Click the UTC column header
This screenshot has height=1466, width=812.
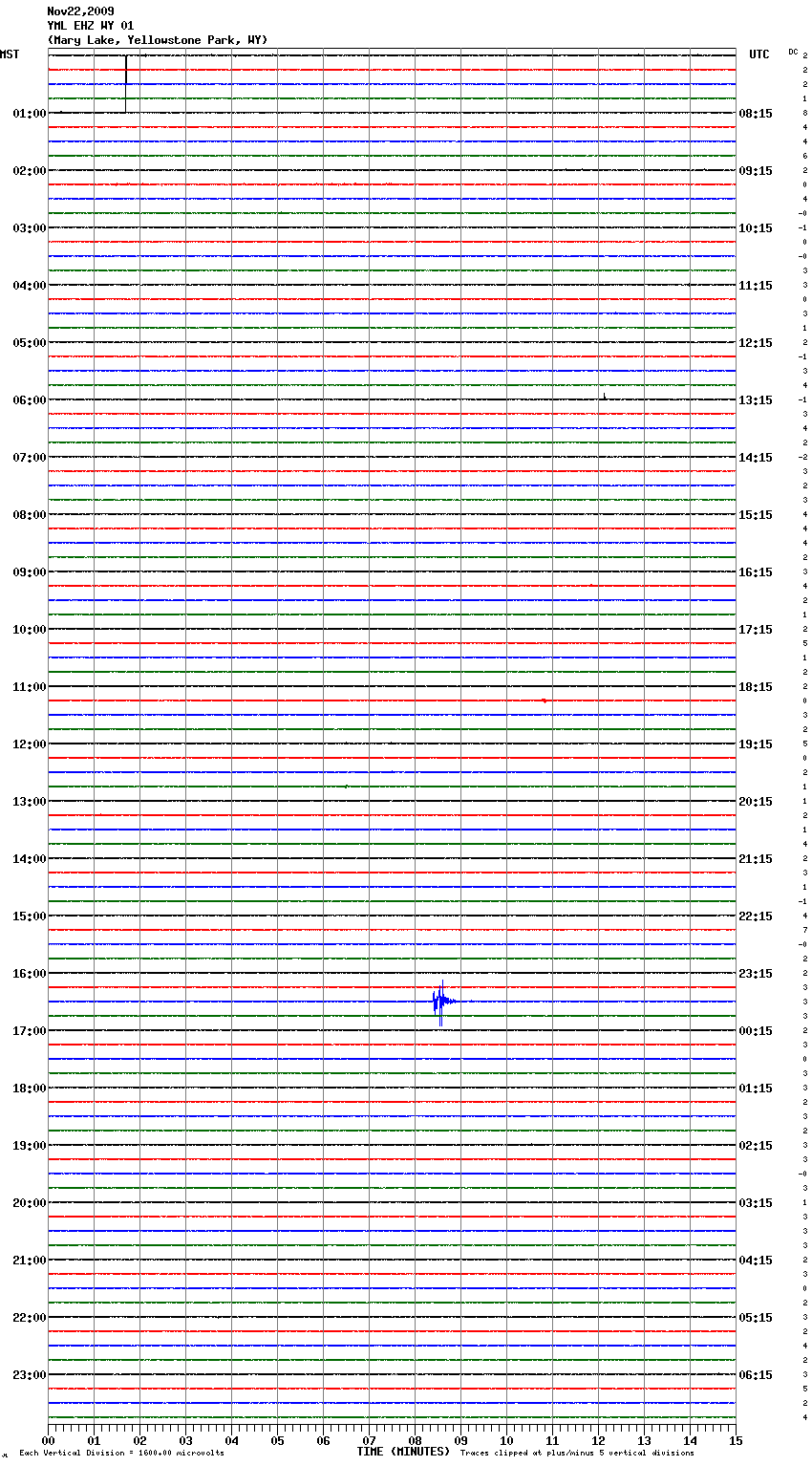(x=759, y=54)
